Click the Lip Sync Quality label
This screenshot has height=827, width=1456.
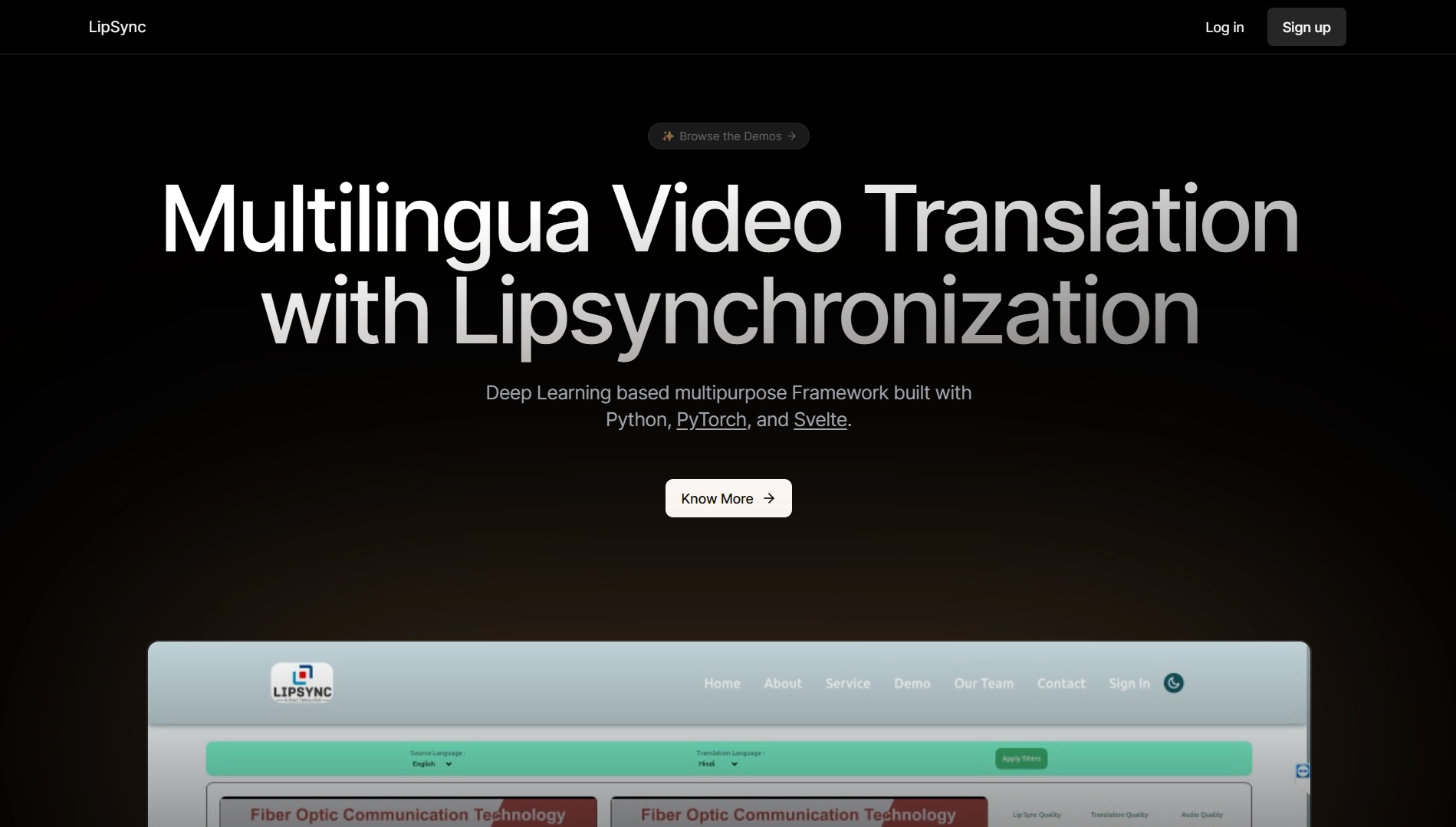1037,815
